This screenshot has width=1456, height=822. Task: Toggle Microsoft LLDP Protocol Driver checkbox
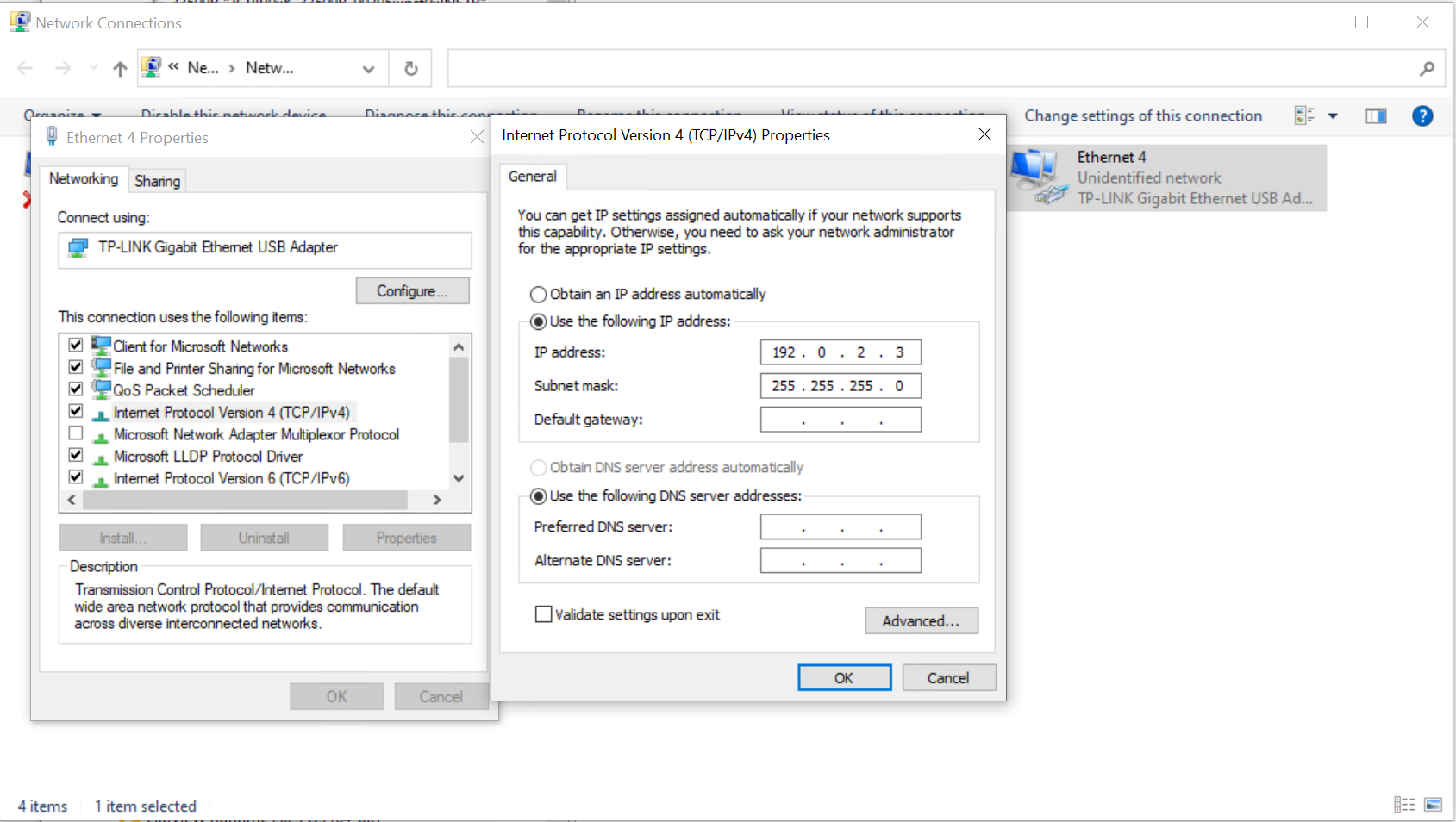(x=76, y=454)
